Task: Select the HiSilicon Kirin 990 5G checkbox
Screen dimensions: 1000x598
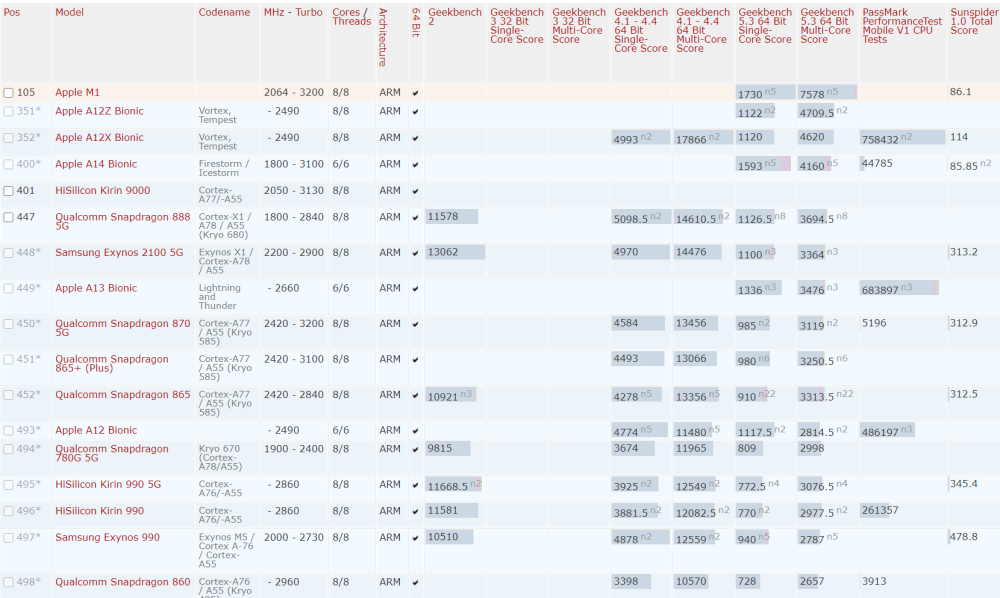Action: (x=8, y=485)
